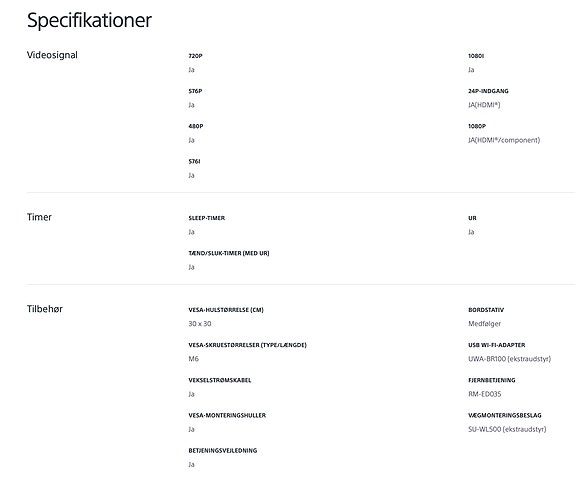The width and height of the screenshot is (575, 477).
Task: Click the 24P-INDGANG specification label
Action: pyautogui.click(x=488, y=91)
